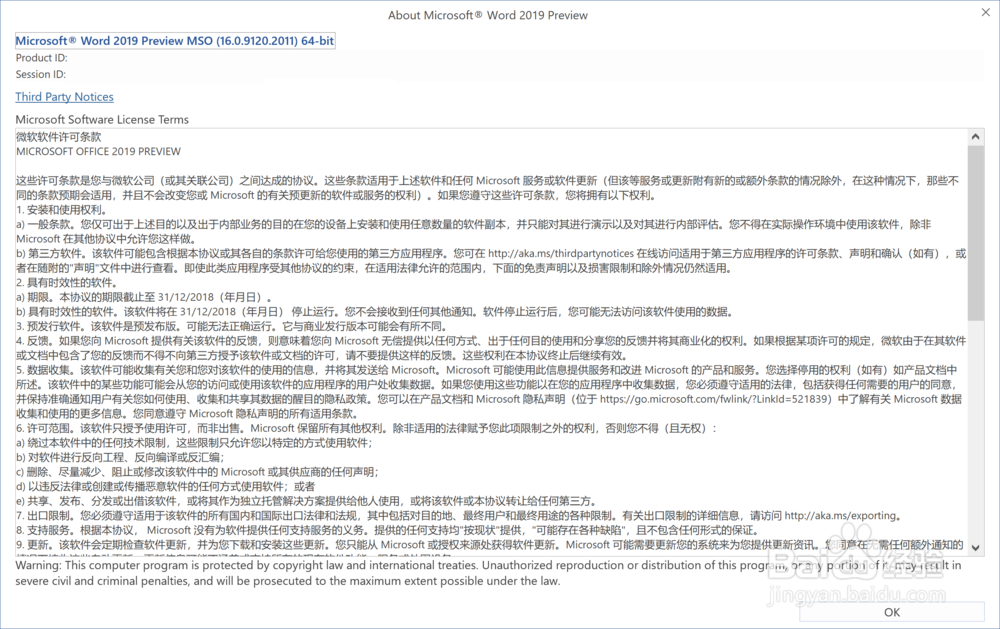The height and width of the screenshot is (629, 1000).
Task: Click the copyright Warning text
Action: pyautogui.click(x=488, y=573)
